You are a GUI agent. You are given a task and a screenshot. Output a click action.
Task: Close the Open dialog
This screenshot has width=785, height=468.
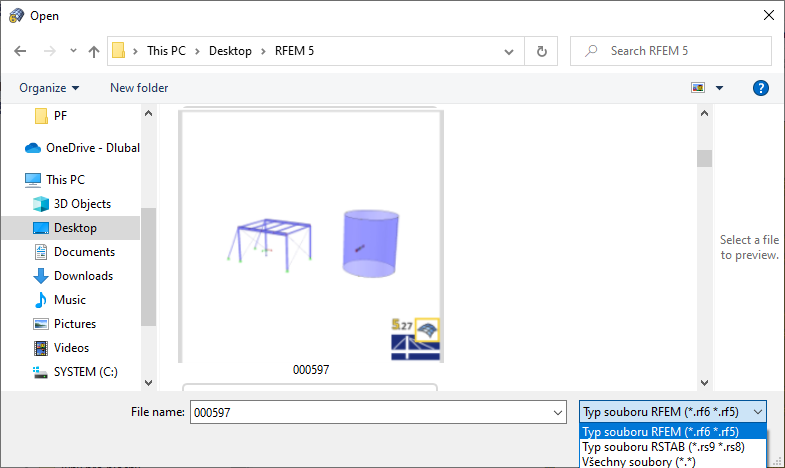(769, 16)
